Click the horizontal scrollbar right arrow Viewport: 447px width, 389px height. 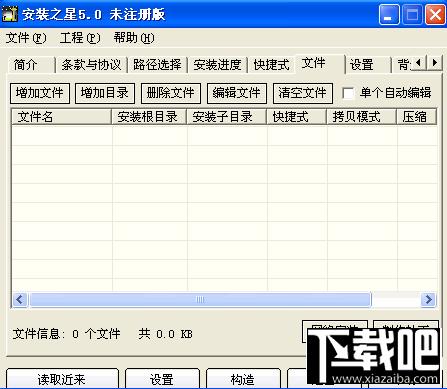[428, 299]
